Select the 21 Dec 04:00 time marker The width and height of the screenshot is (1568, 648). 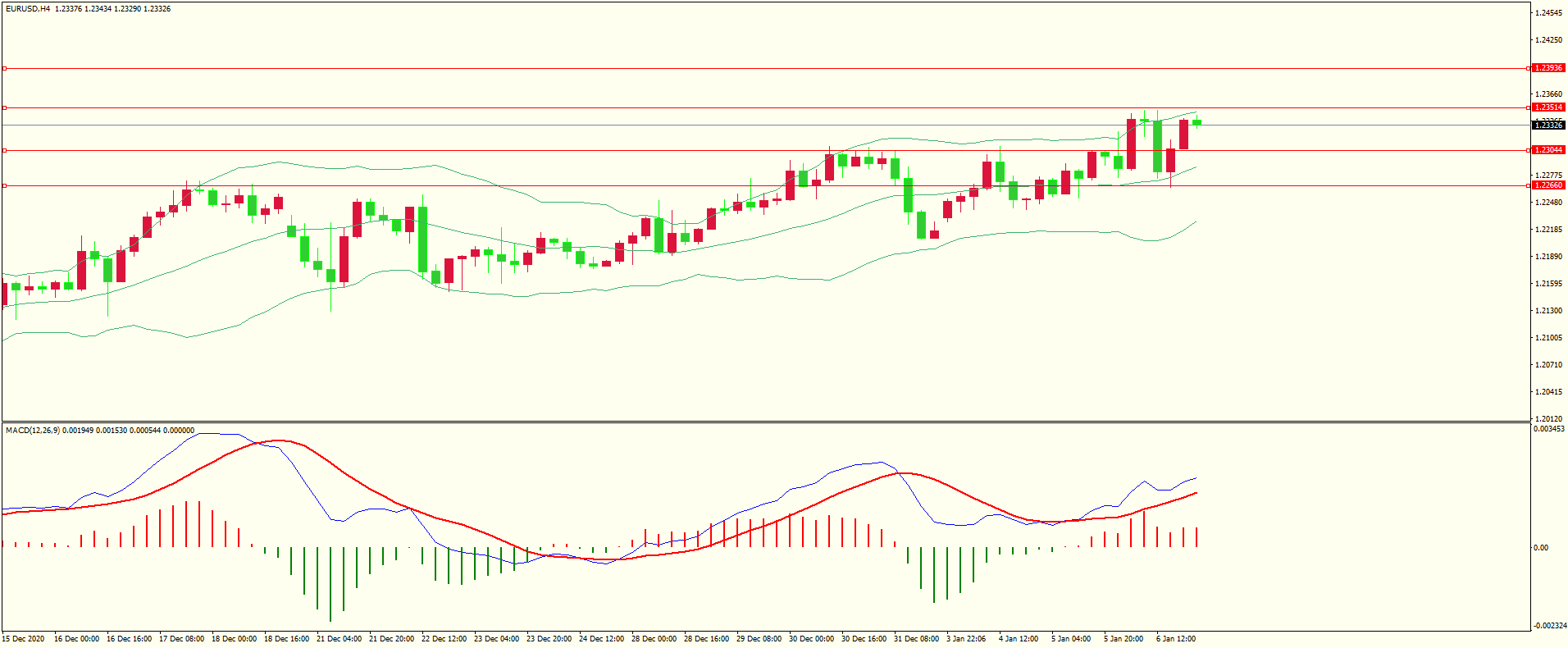click(339, 638)
